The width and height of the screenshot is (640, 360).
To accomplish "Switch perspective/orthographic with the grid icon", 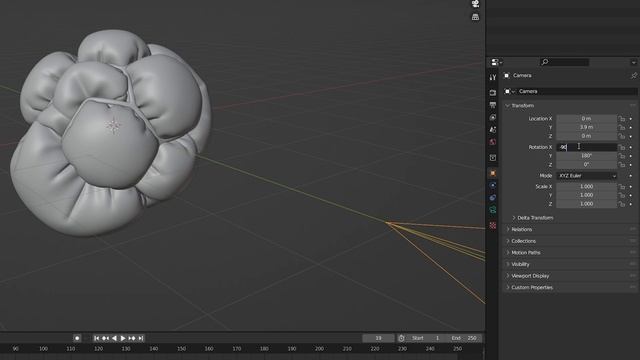I will (476, 17).
